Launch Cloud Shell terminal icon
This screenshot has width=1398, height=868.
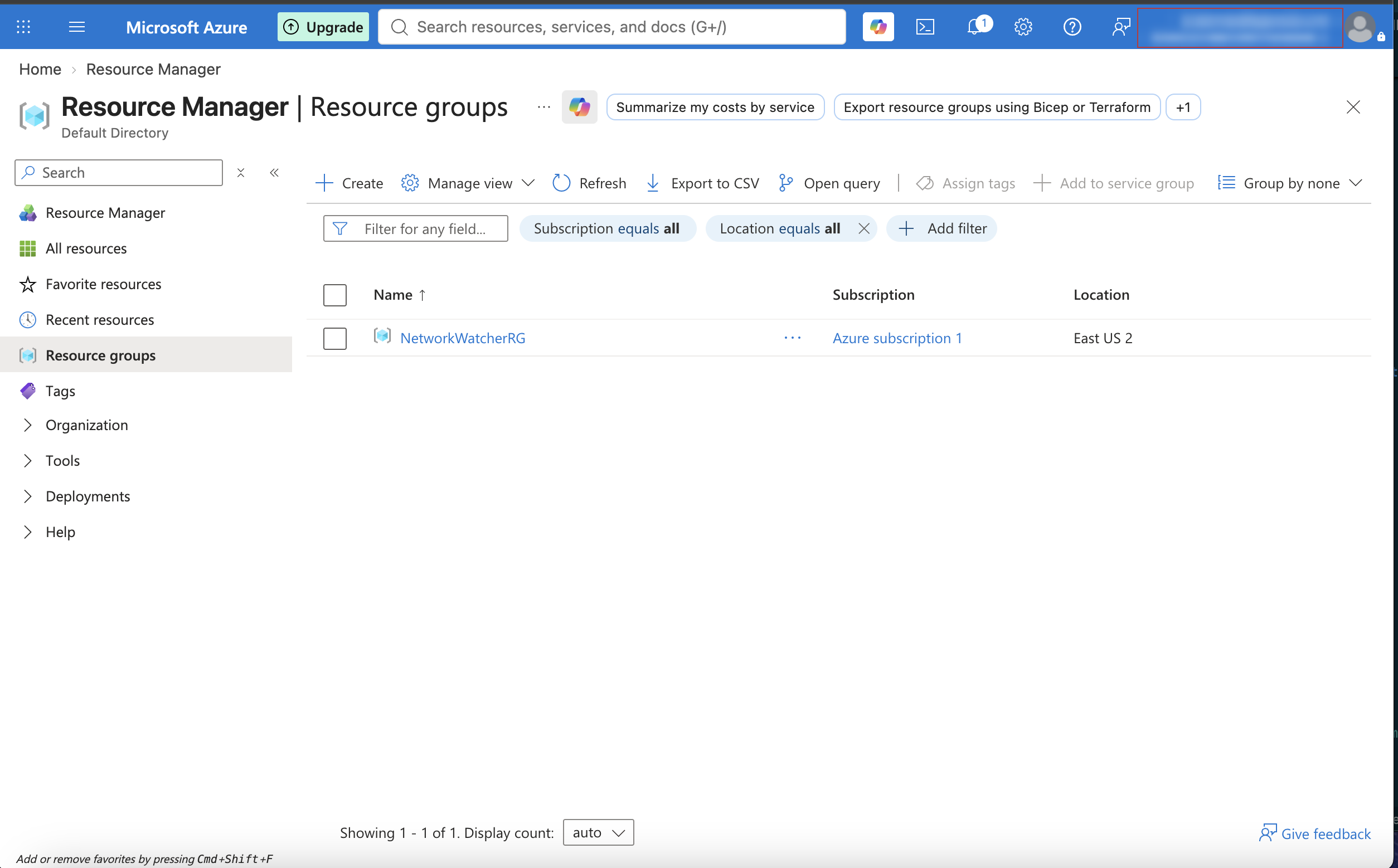click(x=925, y=26)
